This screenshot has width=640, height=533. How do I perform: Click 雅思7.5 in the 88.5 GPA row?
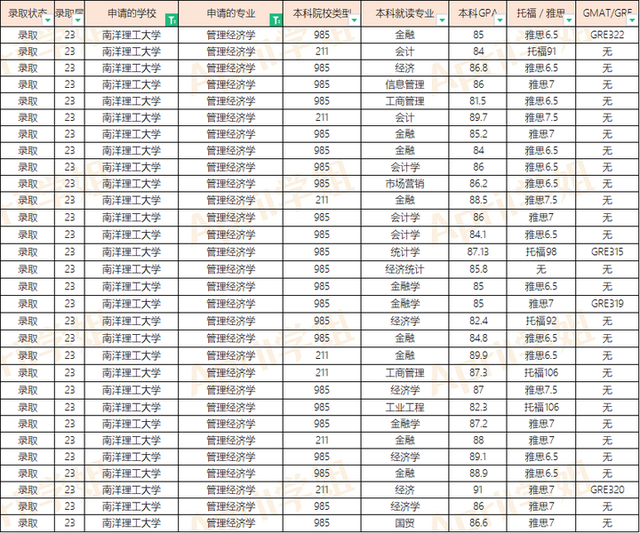click(541, 200)
